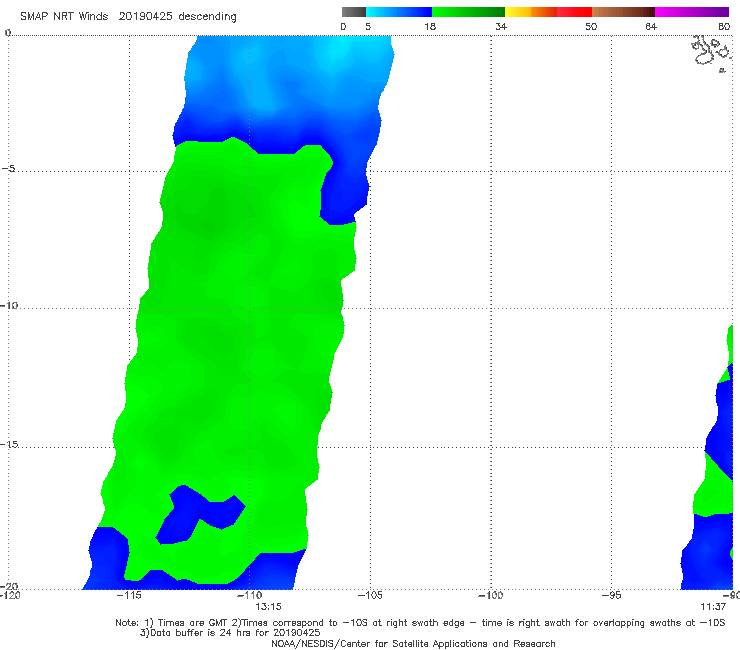Click the green segment of the color bar
Image resolution: width=740 pixels, height=650 pixels.
tap(468, 12)
